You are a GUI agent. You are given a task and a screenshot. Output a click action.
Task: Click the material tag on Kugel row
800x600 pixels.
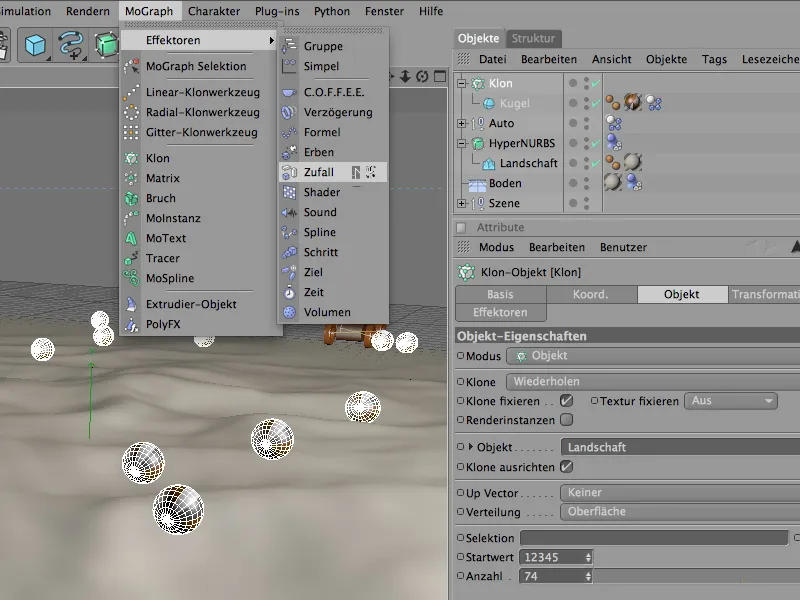pos(633,102)
